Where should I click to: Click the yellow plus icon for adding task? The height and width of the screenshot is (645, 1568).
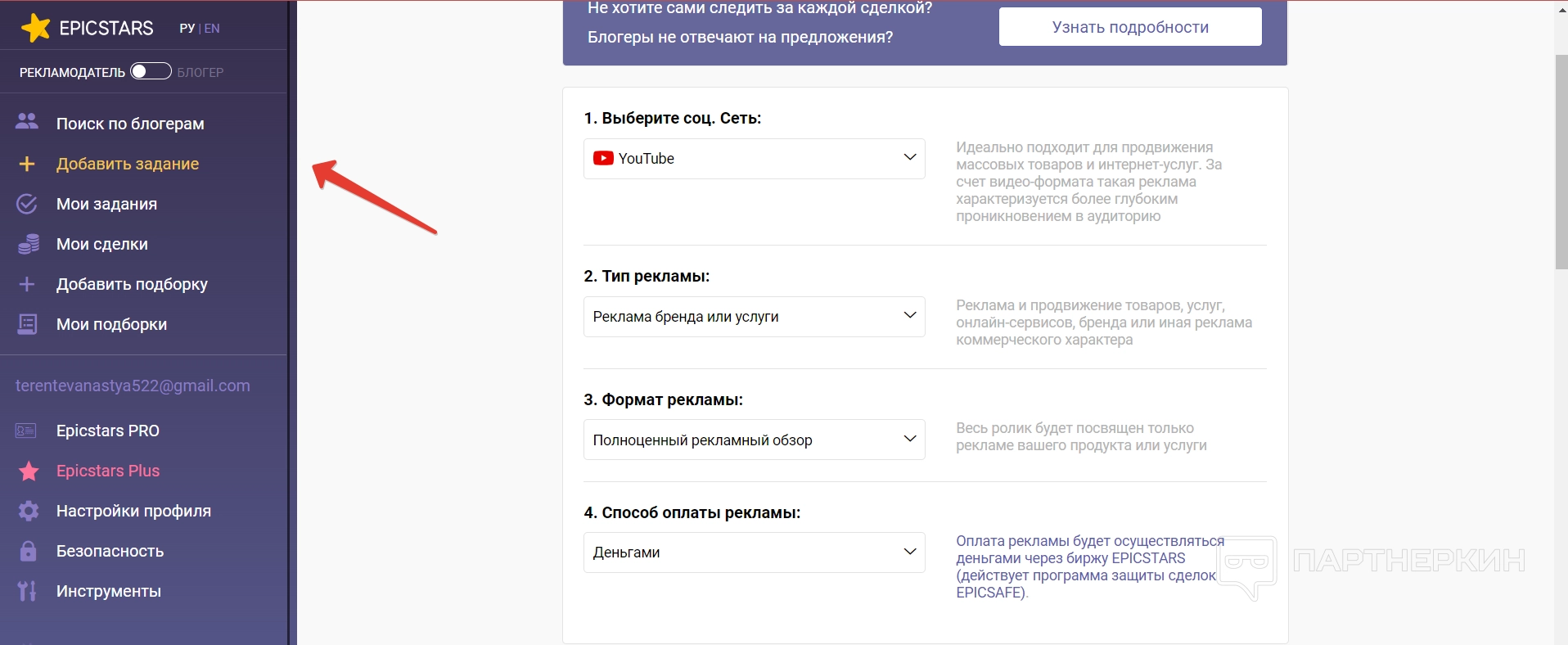click(x=27, y=164)
